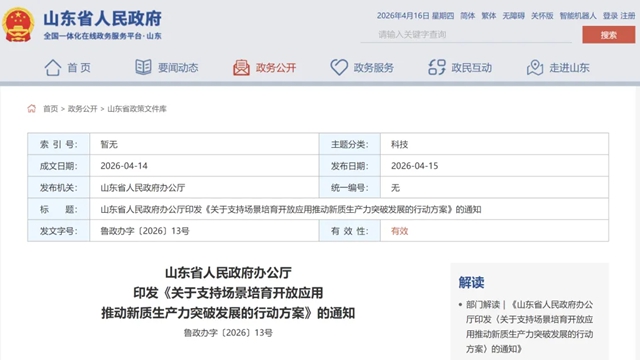Click the home house icon in navigation
The height and width of the screenshot is (360, 640).
pyautogui.click(x=53, y=67)
